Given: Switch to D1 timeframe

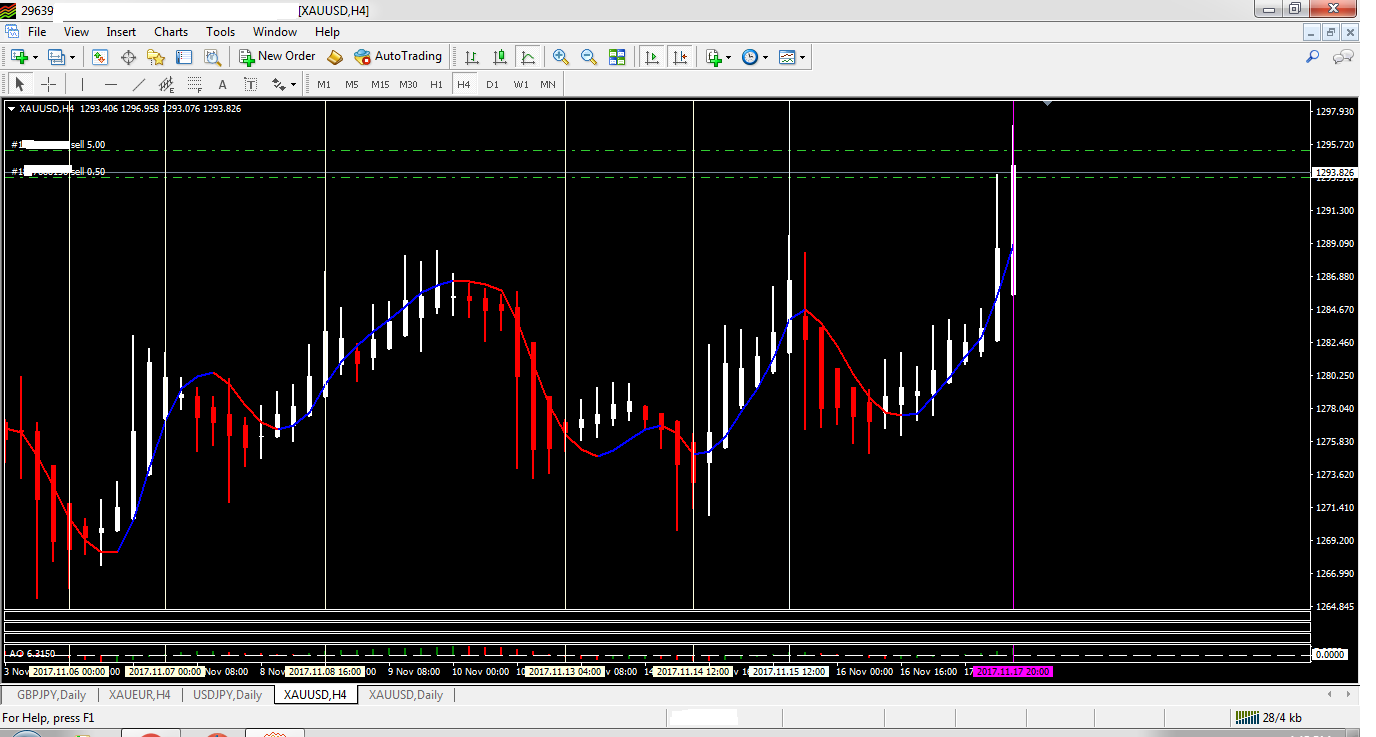Looking at the screenshot, I should (x=492, y=84).
